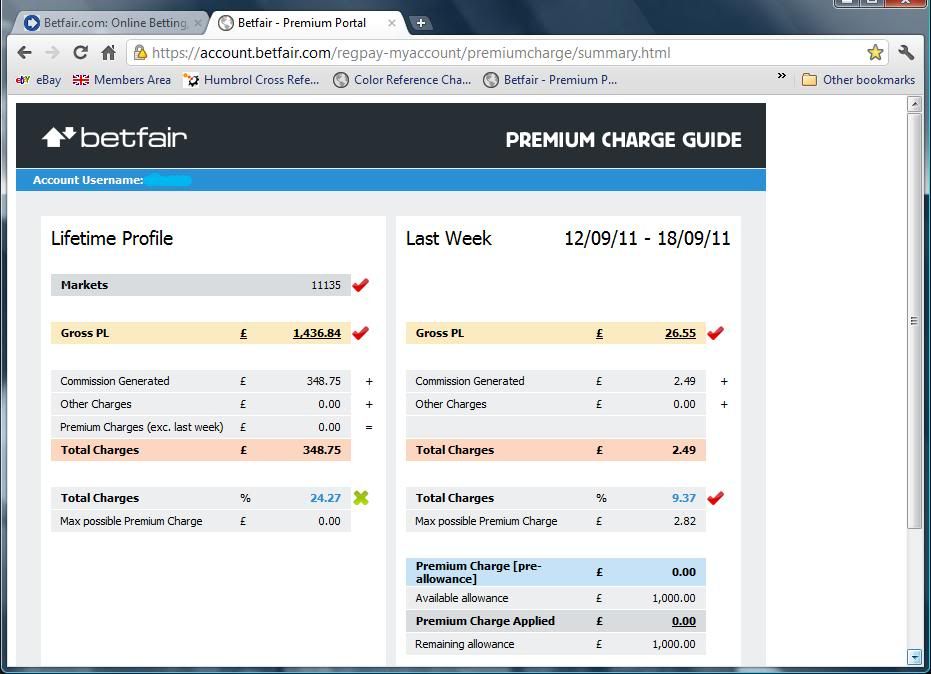Open the Chrome wrench settings menu

click(x=906, y=53)
